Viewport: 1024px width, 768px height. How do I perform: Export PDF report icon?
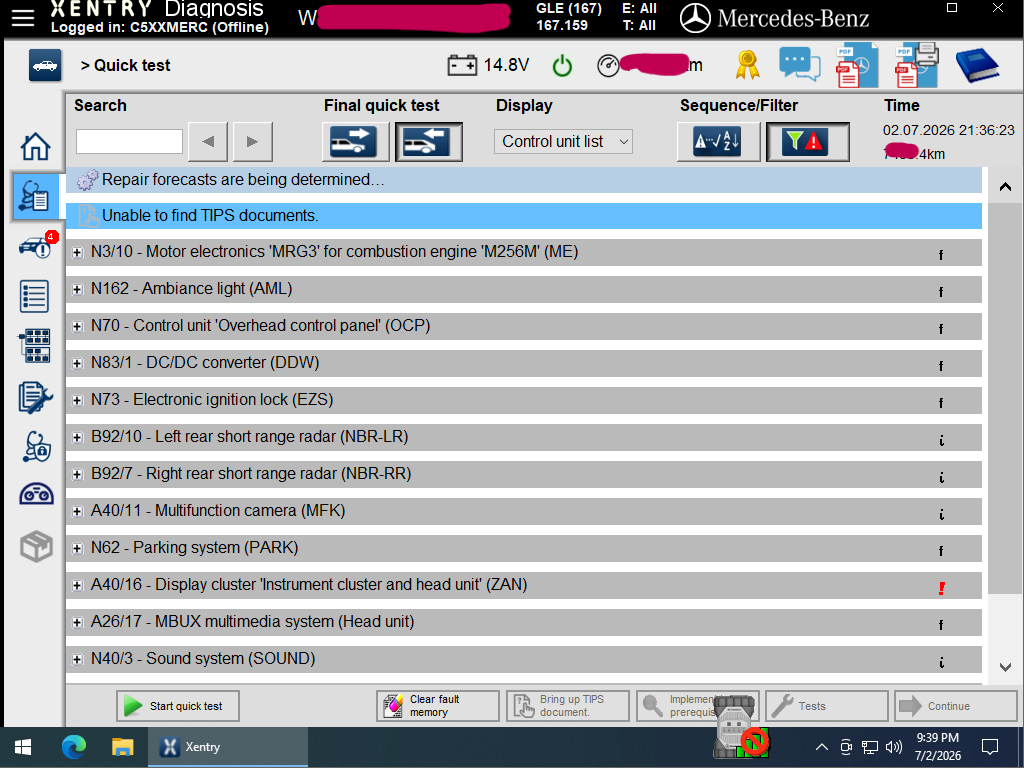(857, 65)
